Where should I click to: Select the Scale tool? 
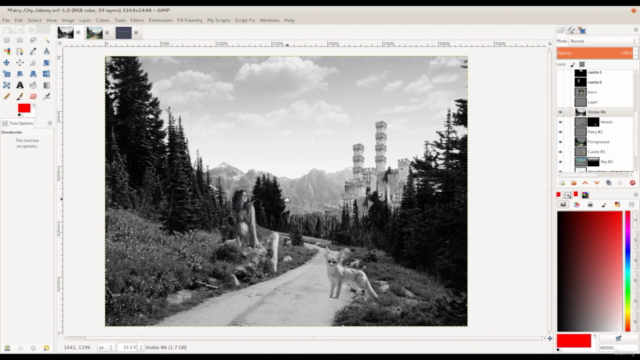[x=7, y=74]
